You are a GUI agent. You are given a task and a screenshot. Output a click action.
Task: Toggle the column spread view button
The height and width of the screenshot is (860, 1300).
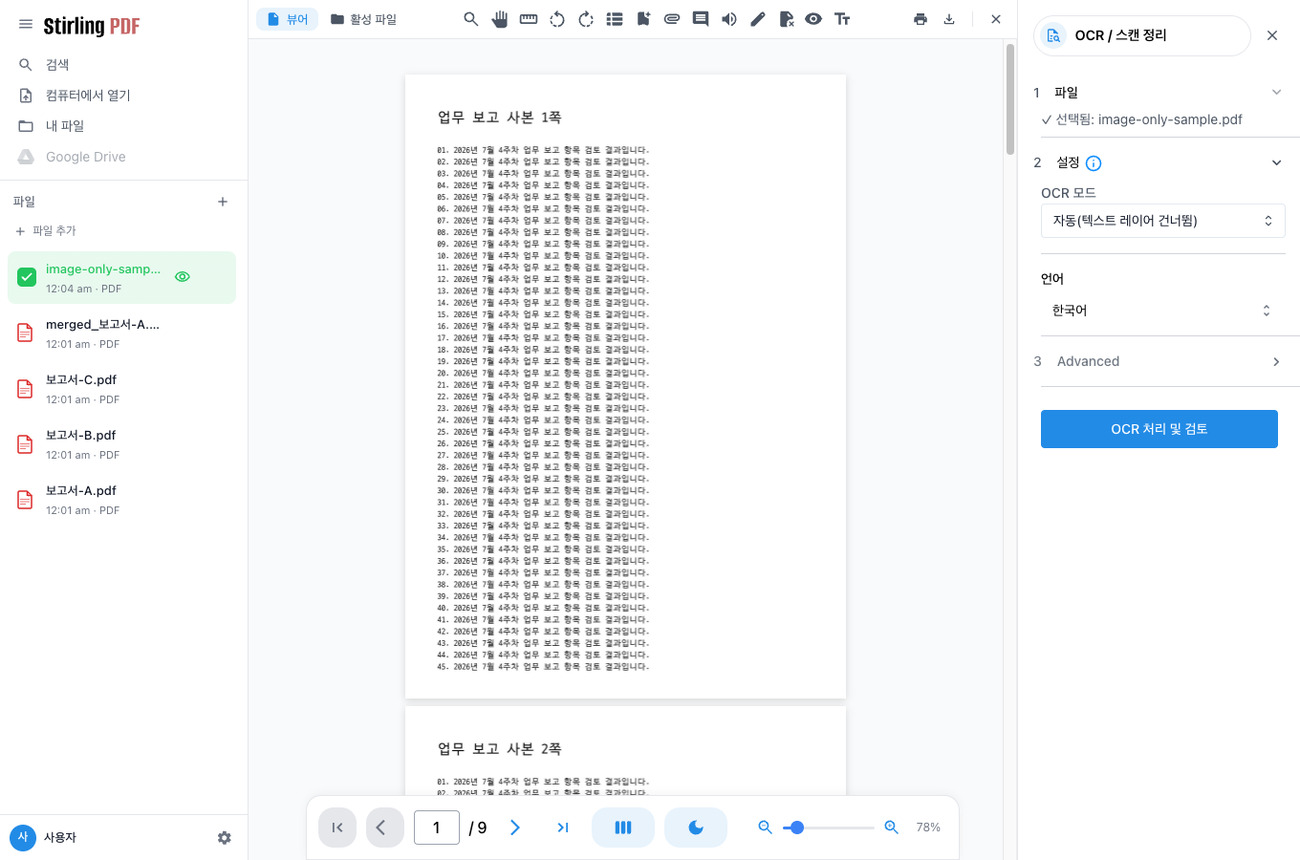pyautogui.click(x=623, y=827)
